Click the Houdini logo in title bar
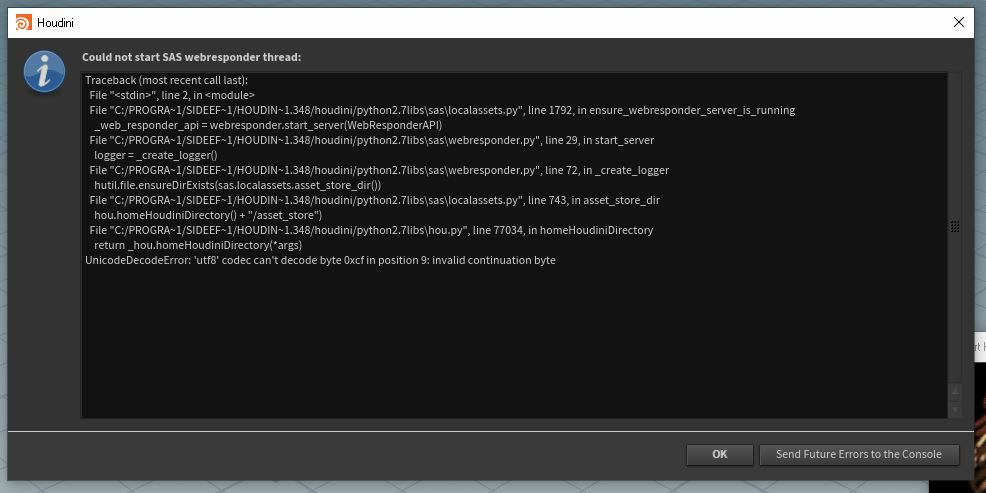986x493 pixels. point(23,23)
